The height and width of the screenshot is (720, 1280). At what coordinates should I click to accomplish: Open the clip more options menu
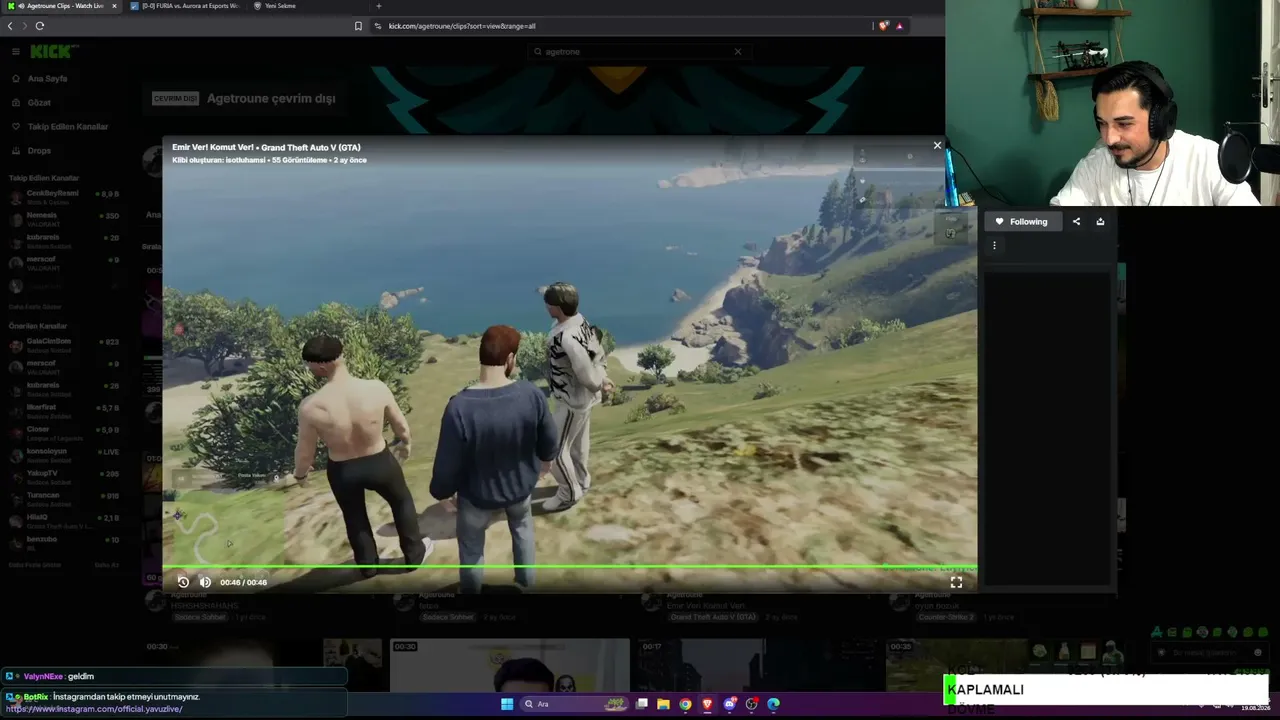point(994,245)
